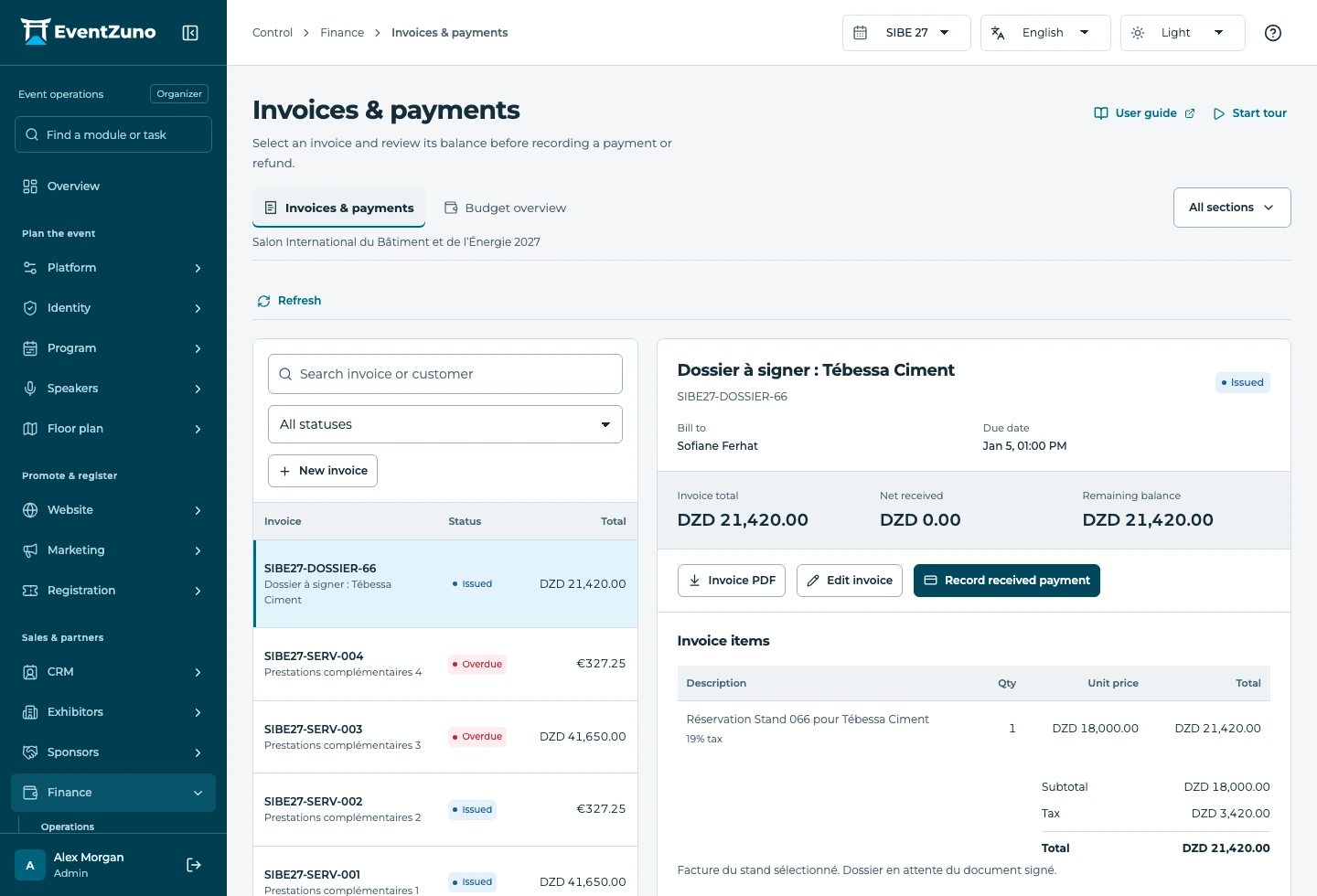Open the User guide link

(x=1145, y=113)
